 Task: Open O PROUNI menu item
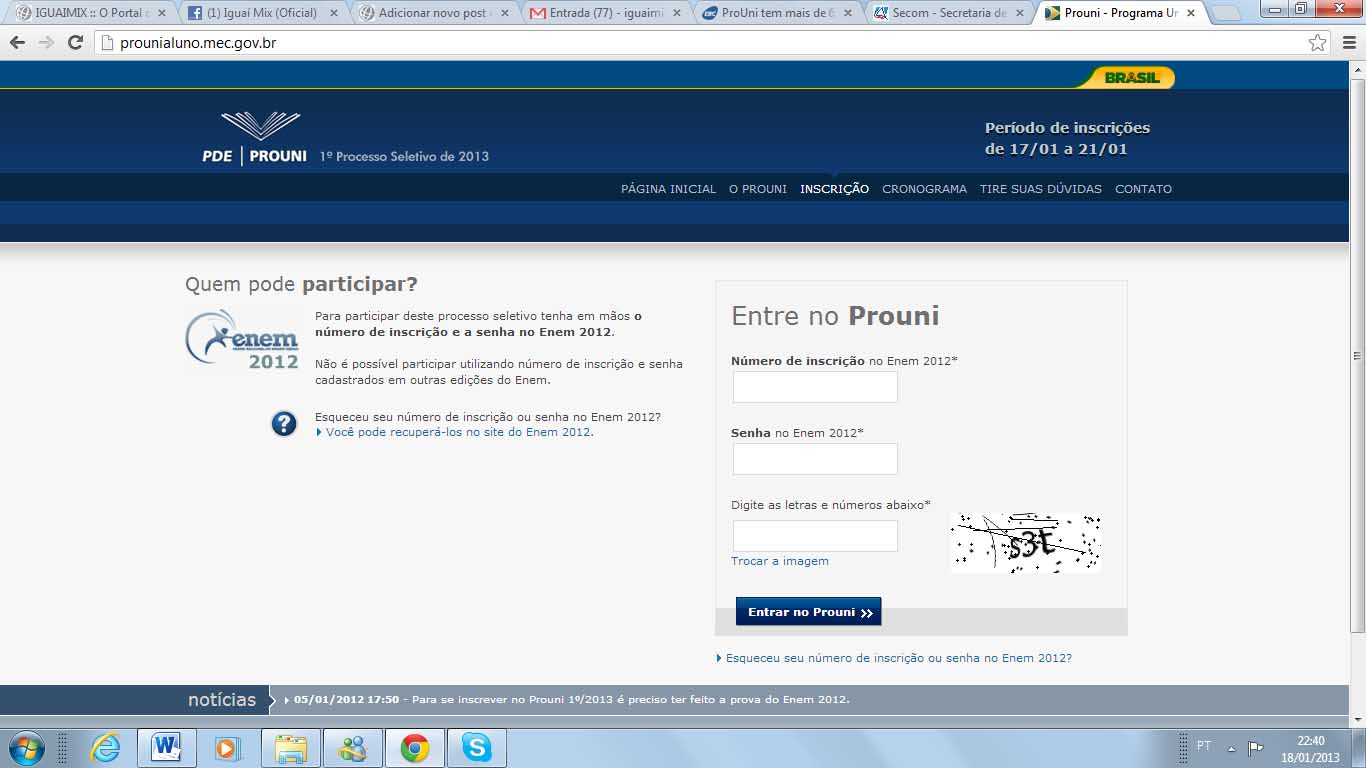[x=757, y=189]
